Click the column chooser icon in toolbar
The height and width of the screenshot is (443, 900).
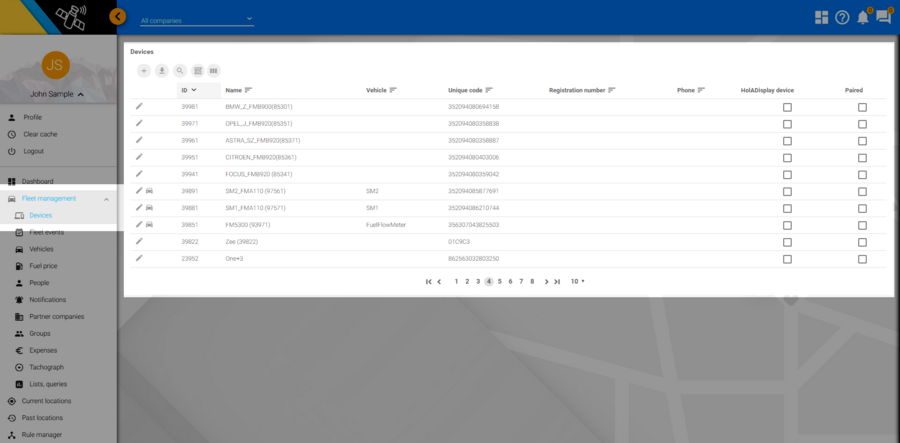click(214, 71)
